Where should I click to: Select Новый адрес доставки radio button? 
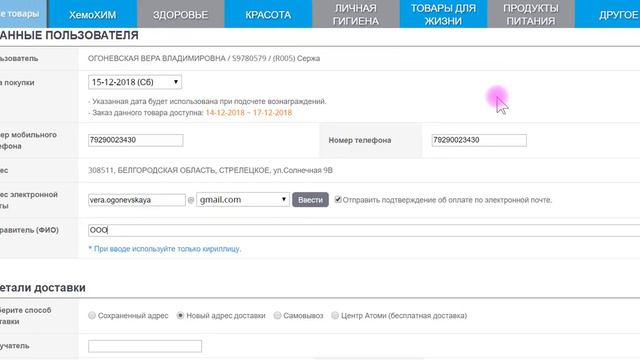pos(180,316)
